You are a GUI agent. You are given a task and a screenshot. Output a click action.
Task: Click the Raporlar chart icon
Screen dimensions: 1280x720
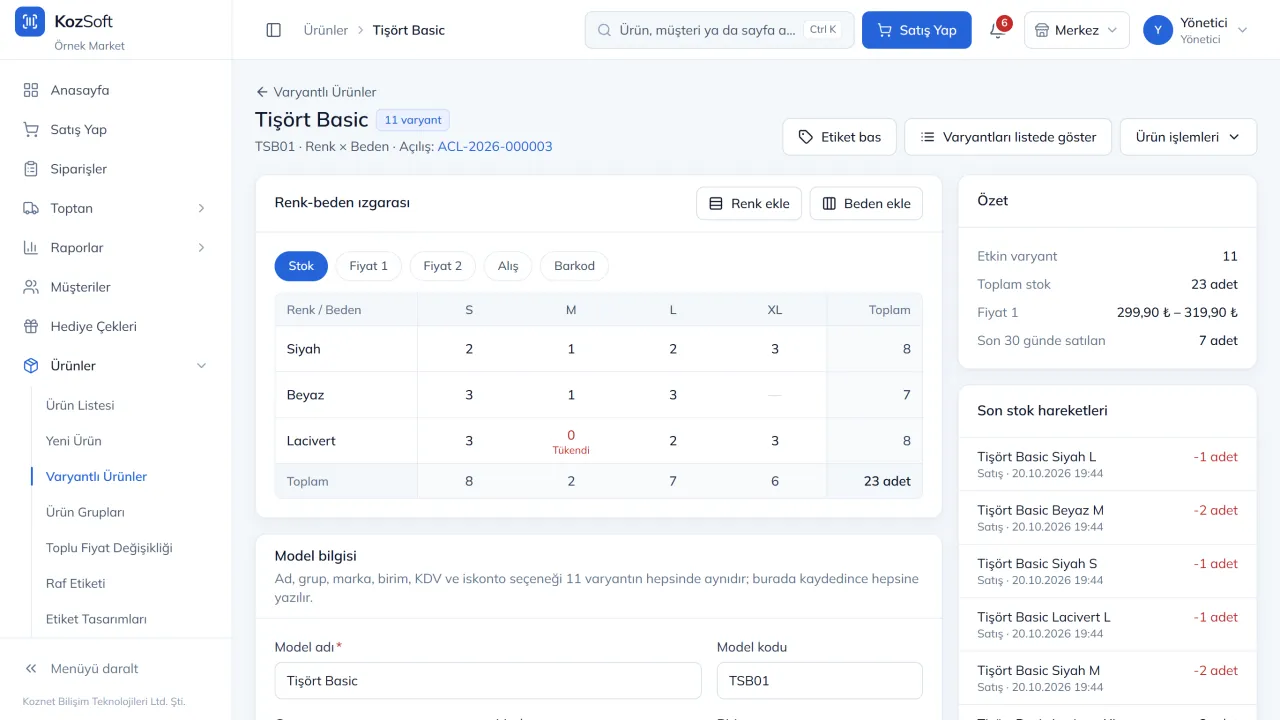click(x=31, y=248)
